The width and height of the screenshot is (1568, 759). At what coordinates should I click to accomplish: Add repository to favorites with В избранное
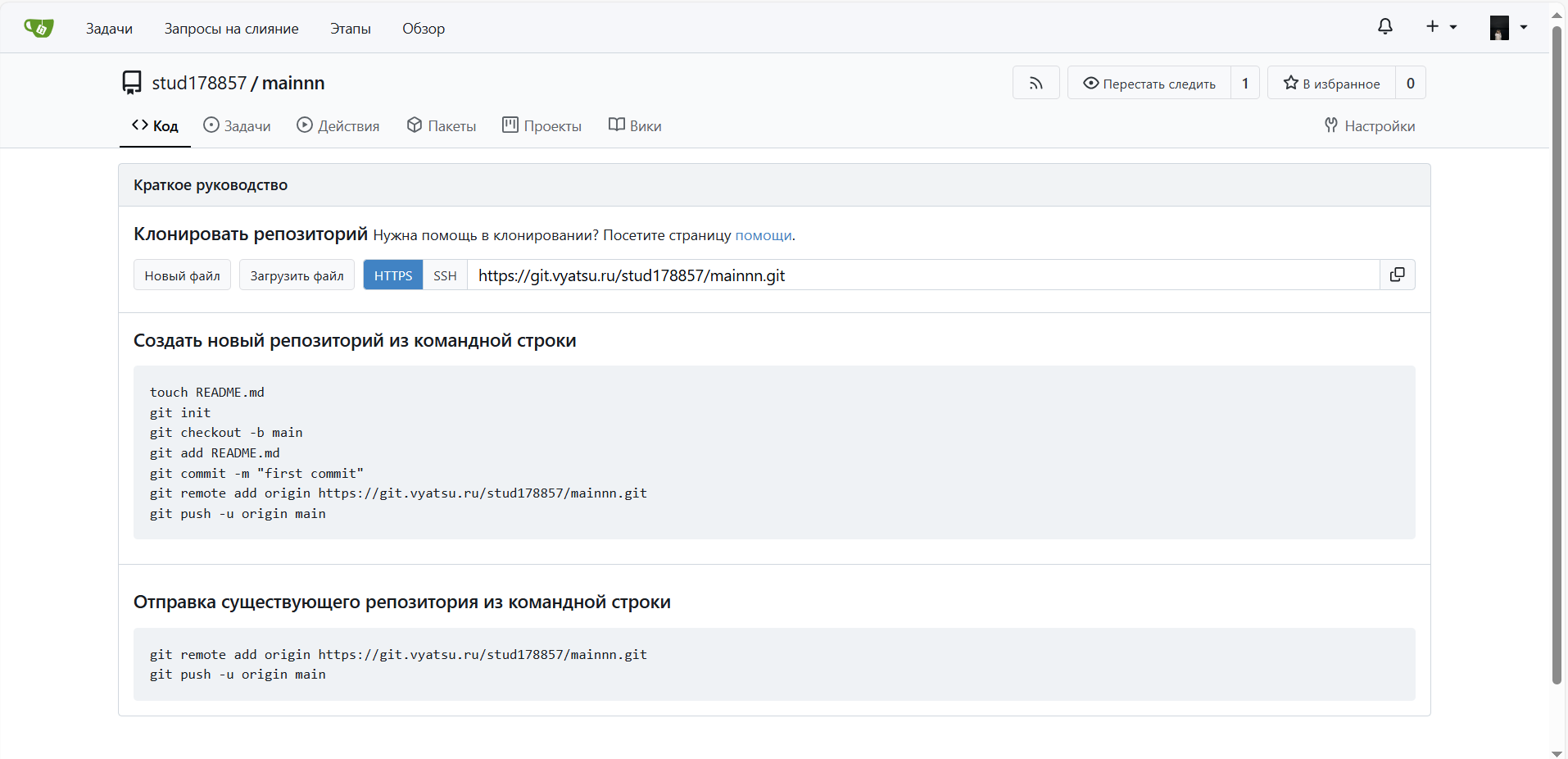pyautogui.click(x=1331, y=83)
